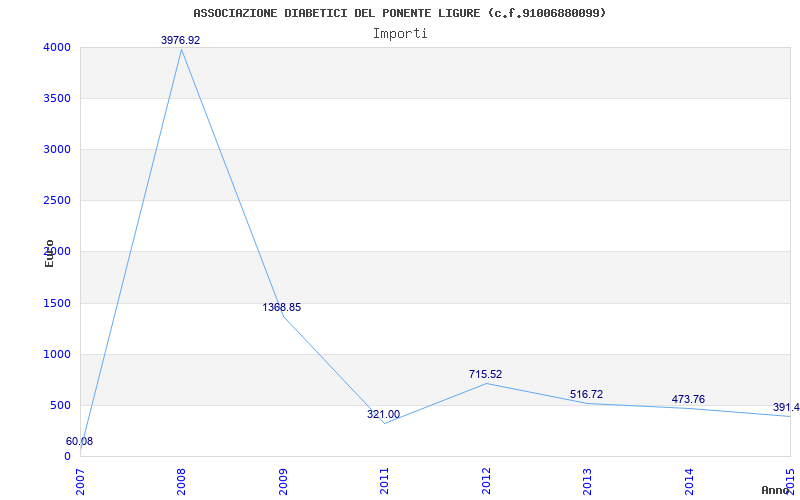This screenshot has width=800, height=500.
Task: Click the 2015 x-axis year label
Action: point(790,481)
